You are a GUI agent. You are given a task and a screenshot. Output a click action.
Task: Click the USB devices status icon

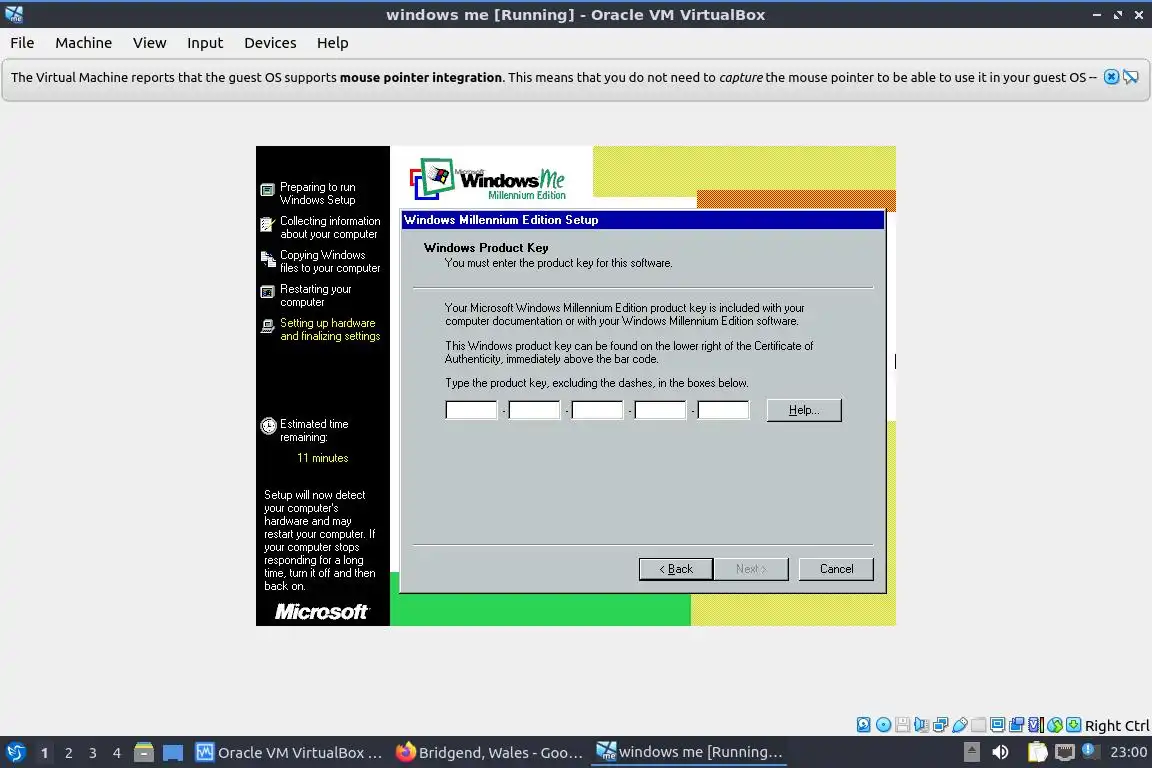click(x=960, y=725)
